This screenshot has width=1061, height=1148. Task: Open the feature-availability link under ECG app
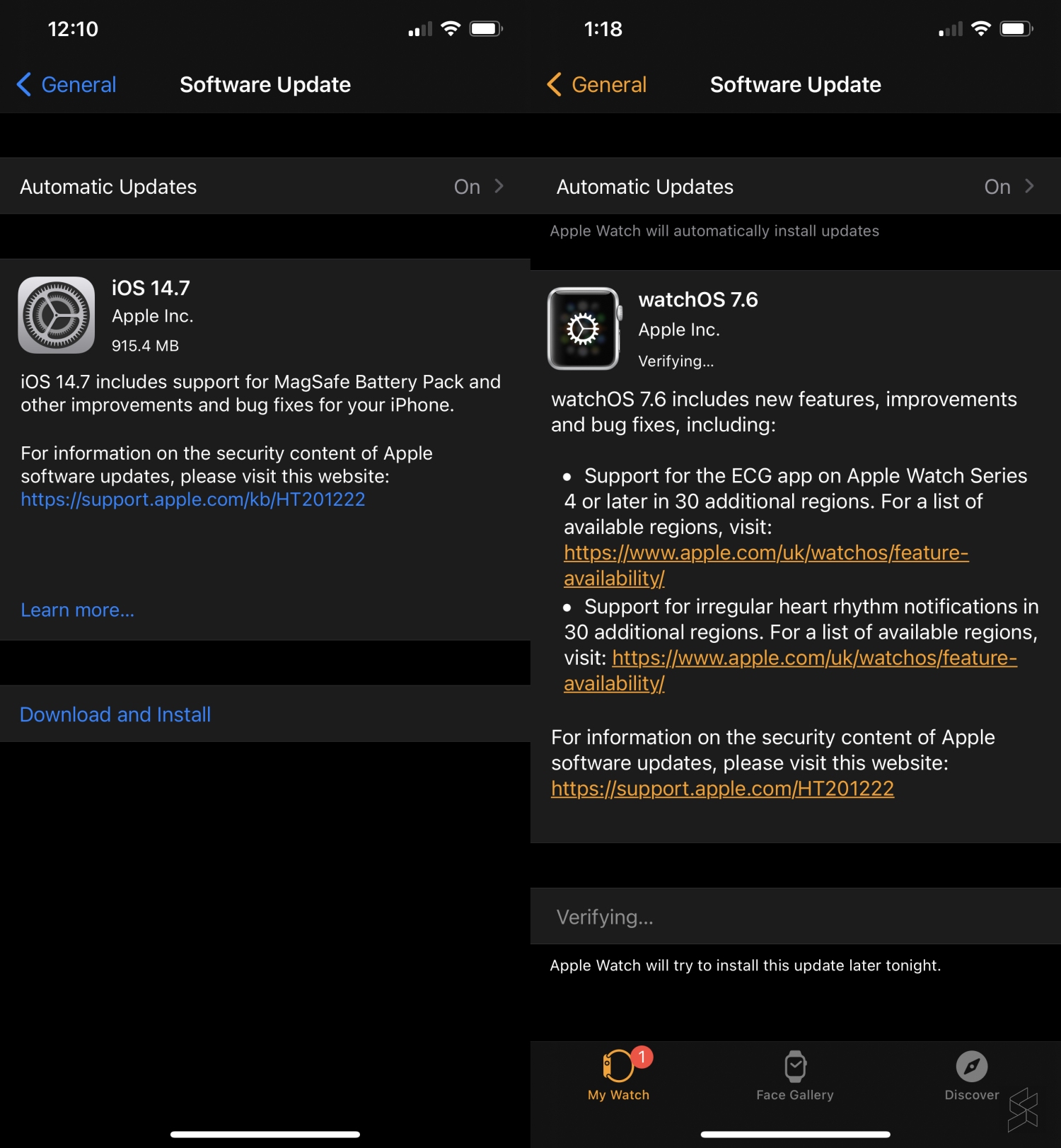point(766,565)
